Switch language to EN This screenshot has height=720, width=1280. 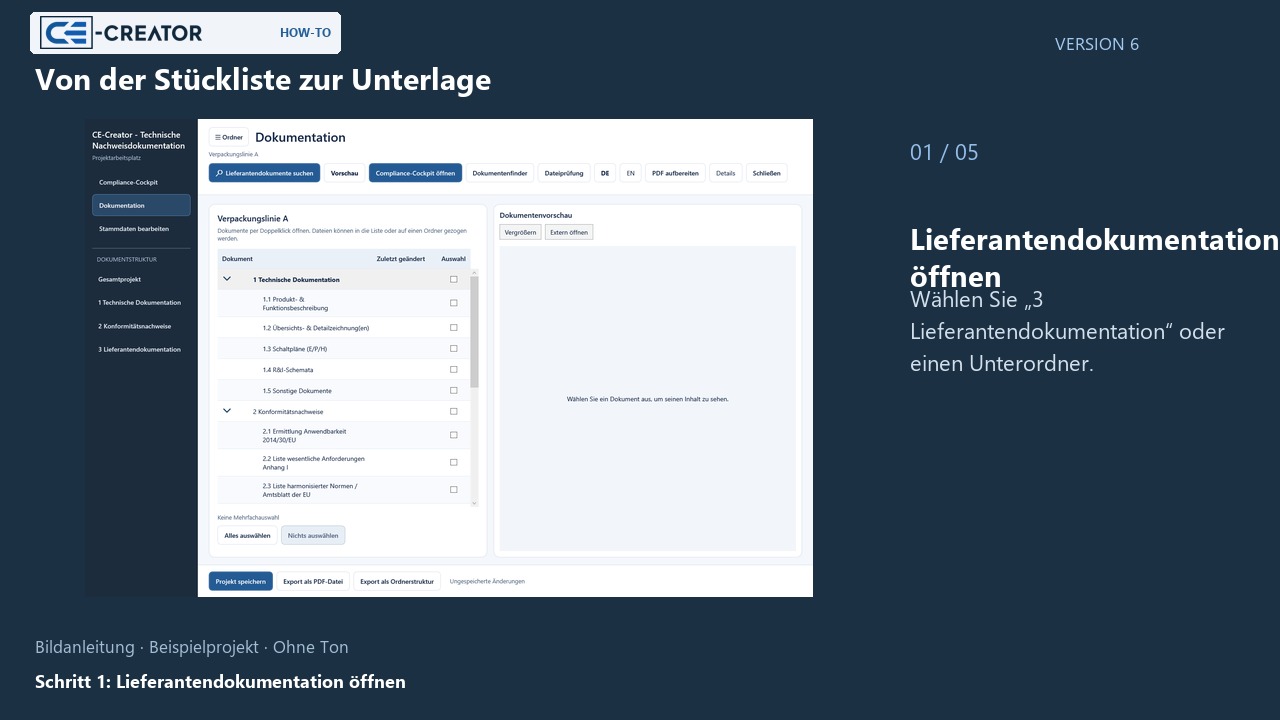tap(630, 173)
